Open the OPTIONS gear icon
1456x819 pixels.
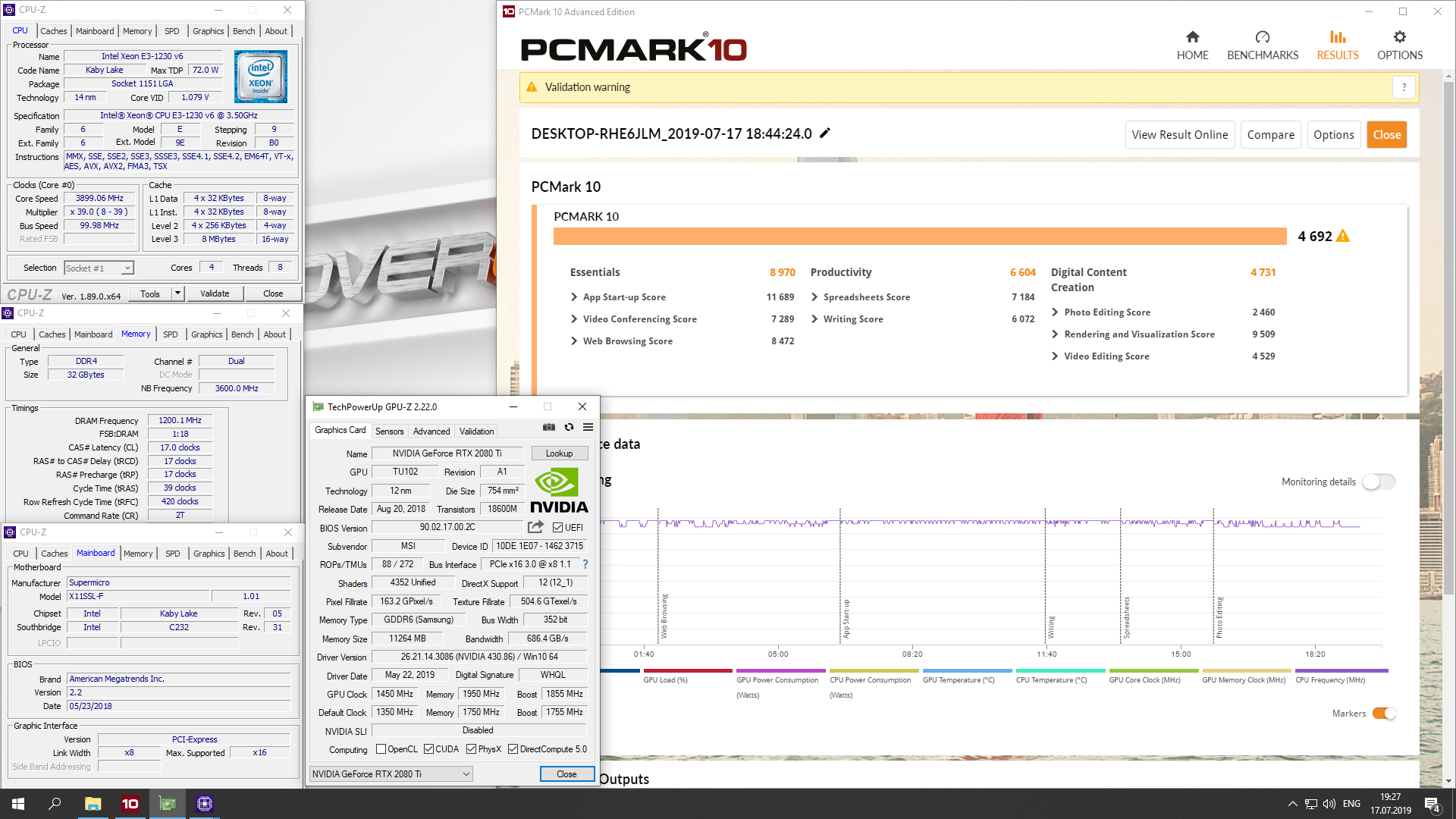pos(1400,37)
